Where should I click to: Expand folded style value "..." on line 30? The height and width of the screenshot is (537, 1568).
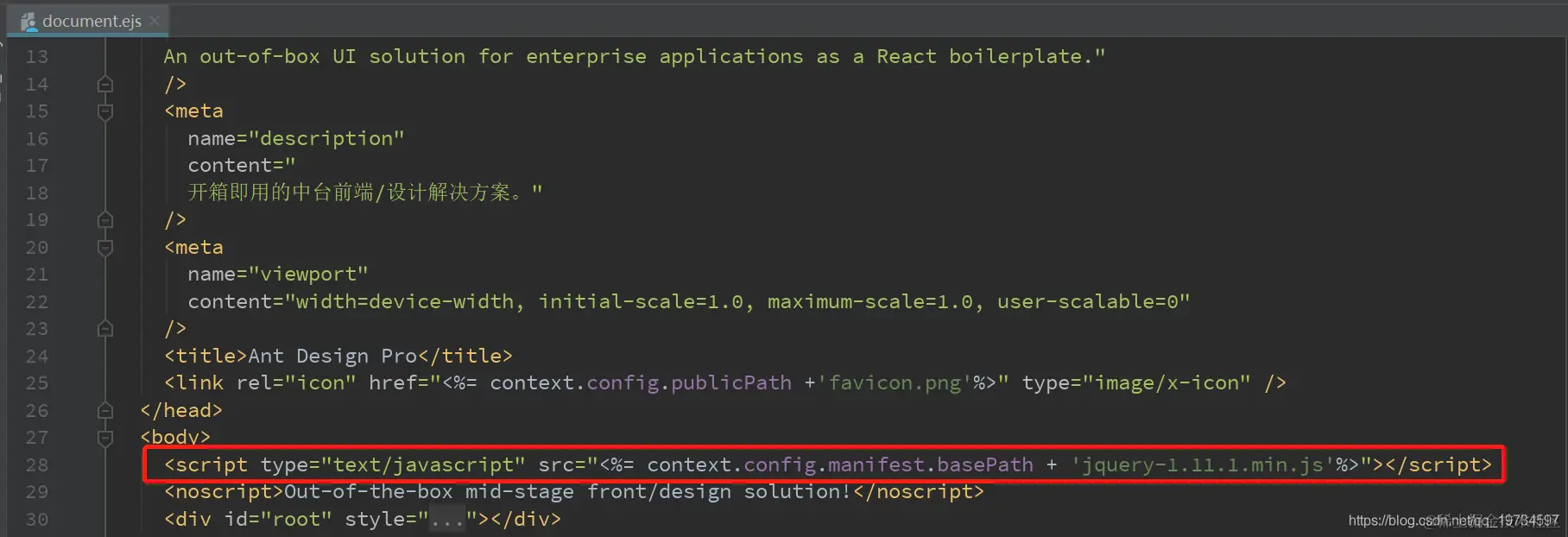(447, 520)
